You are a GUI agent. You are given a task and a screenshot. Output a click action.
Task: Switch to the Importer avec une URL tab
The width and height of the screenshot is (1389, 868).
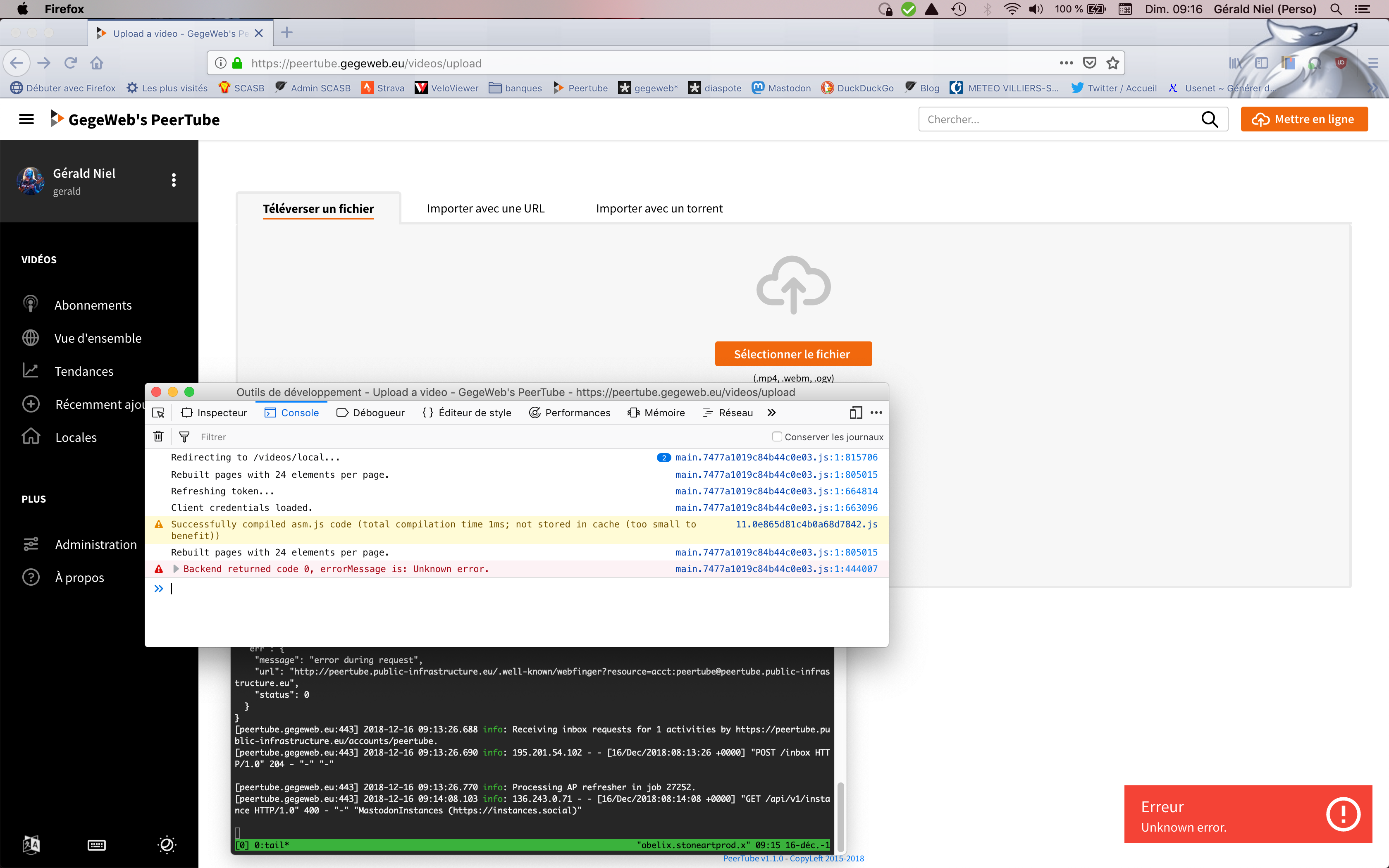pos(485,208)
